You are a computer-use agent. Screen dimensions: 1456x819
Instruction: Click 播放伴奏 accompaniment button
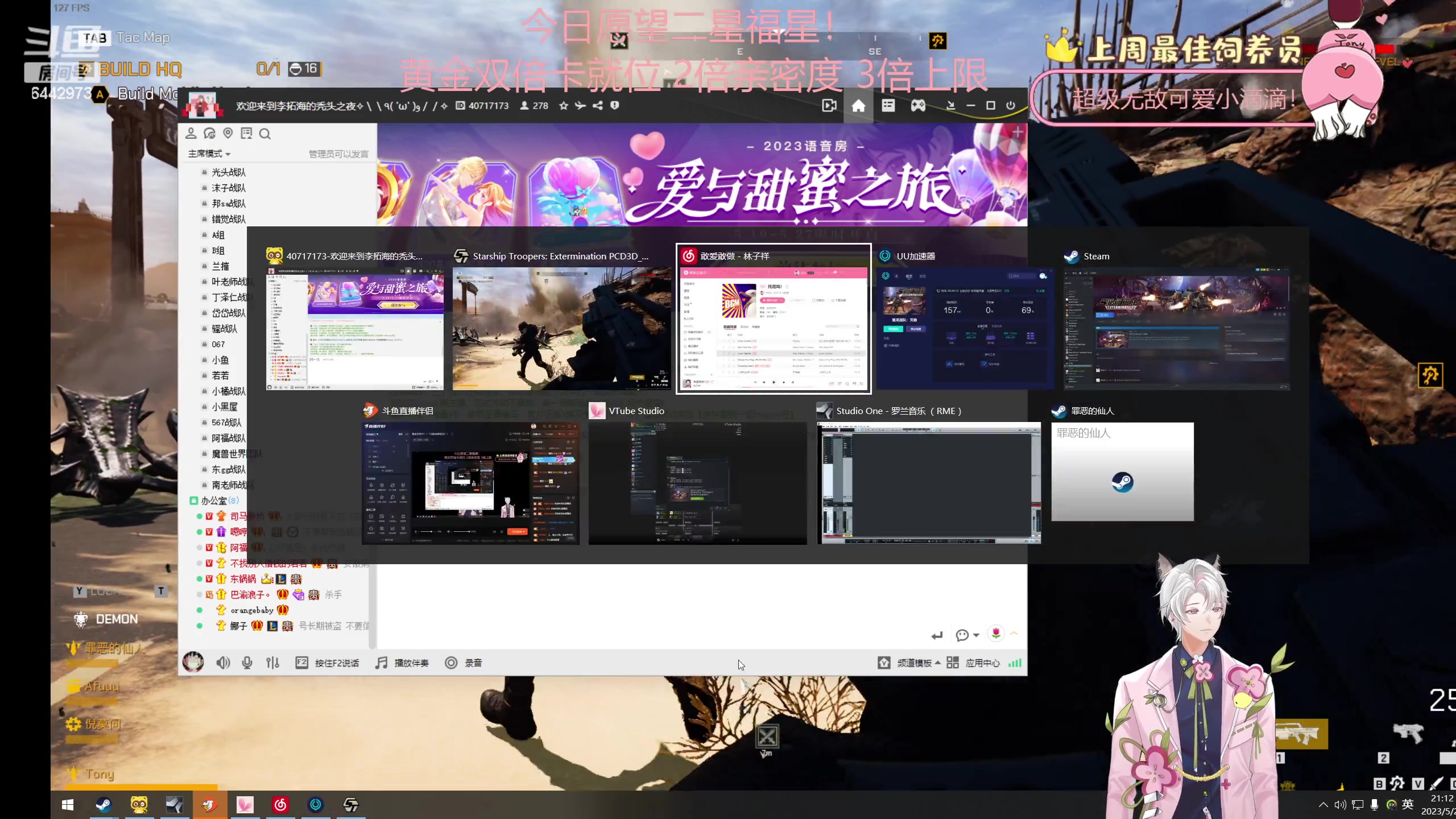point(402,663)
